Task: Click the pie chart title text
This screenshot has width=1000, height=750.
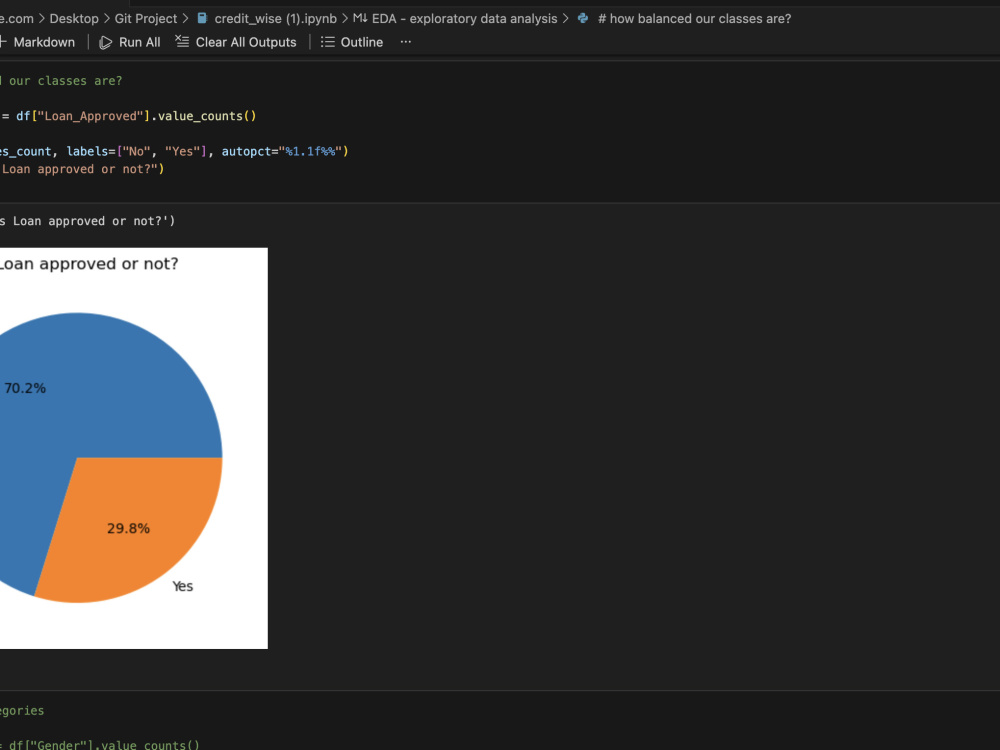Action: coord(89,263)
